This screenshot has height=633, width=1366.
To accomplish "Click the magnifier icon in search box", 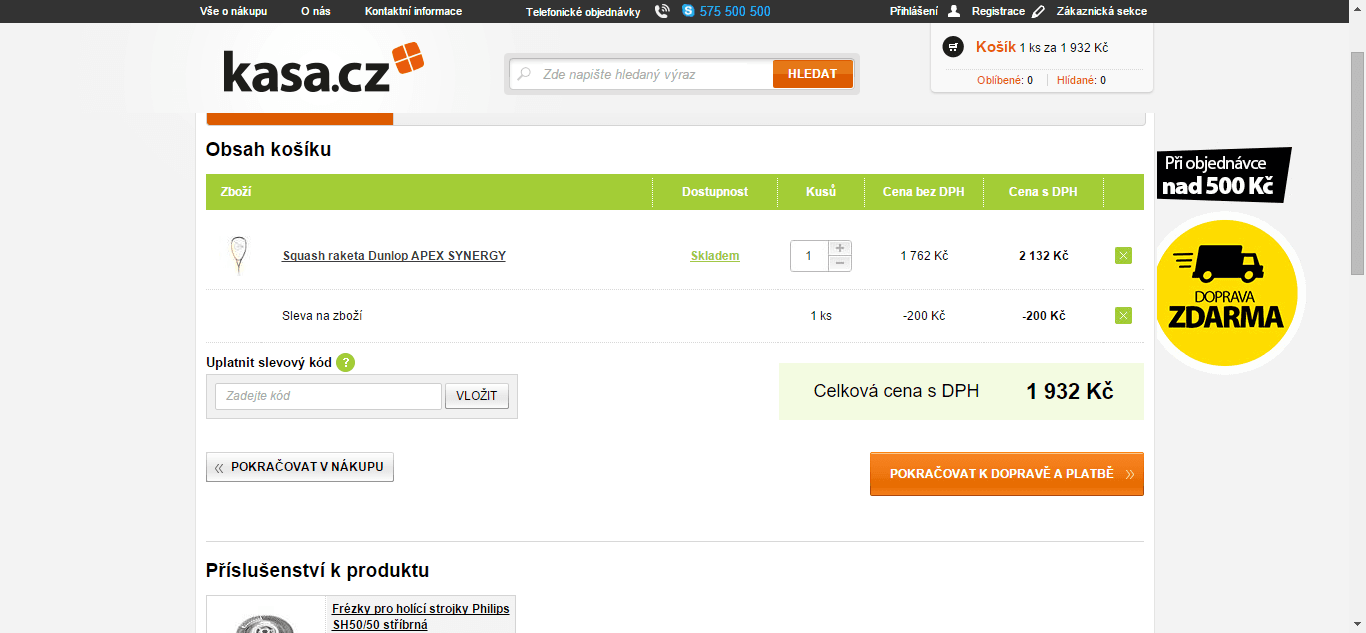I will (x=524, y=74).
